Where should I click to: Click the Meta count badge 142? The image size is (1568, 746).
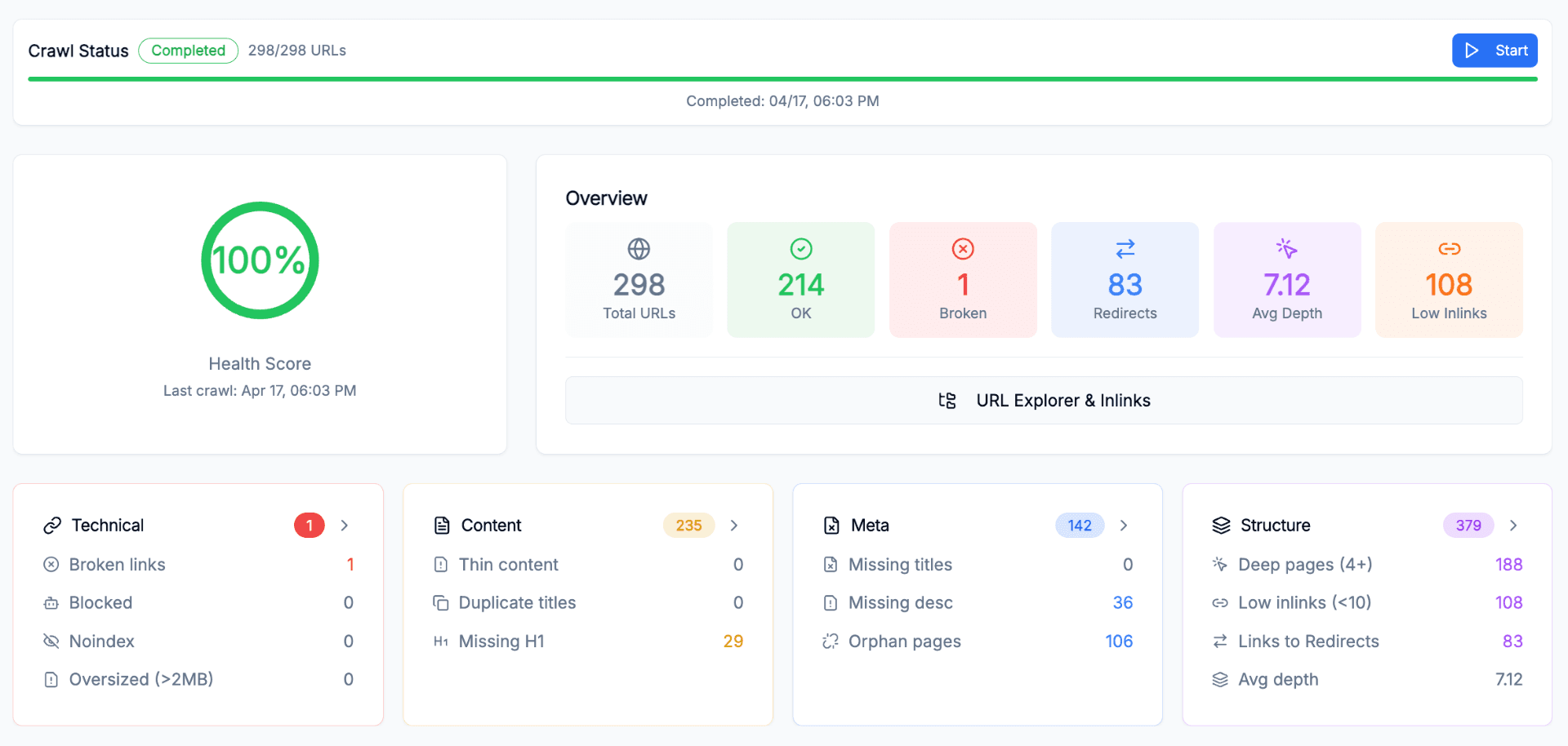1080,526
